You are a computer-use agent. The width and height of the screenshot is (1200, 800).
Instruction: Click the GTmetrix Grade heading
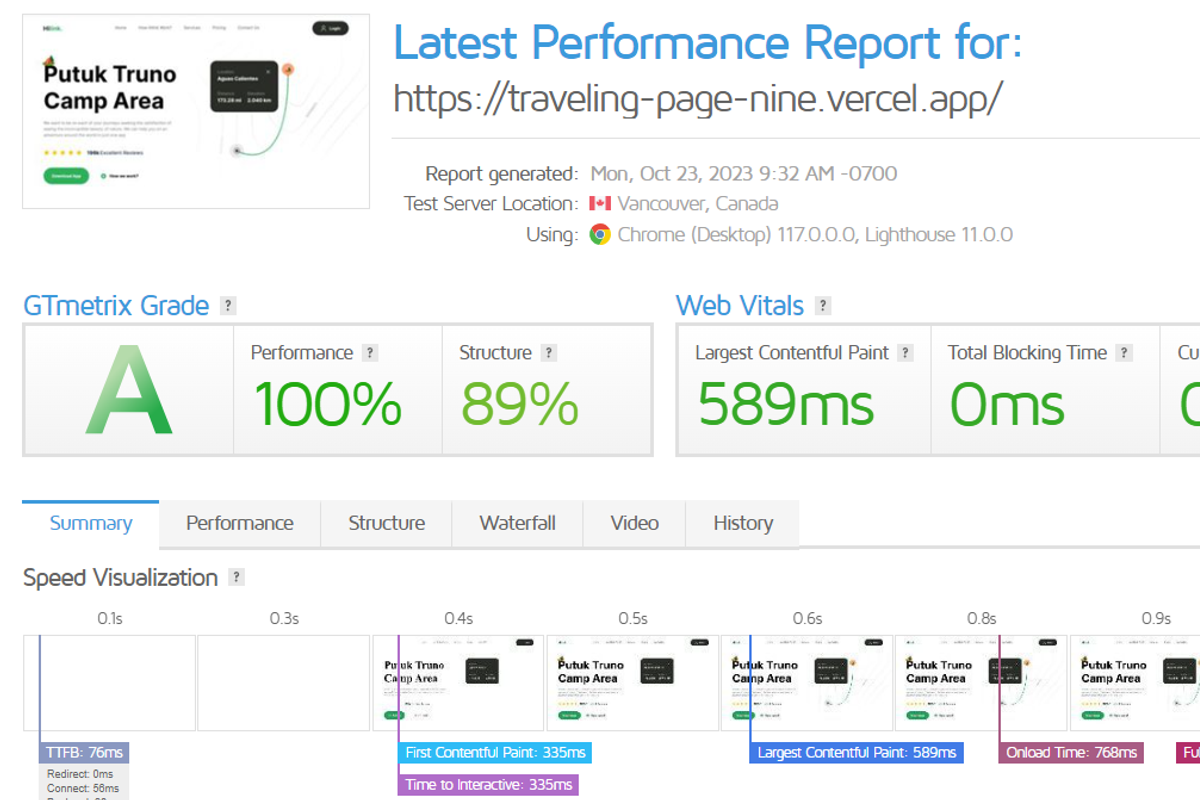tap(116, 306)
